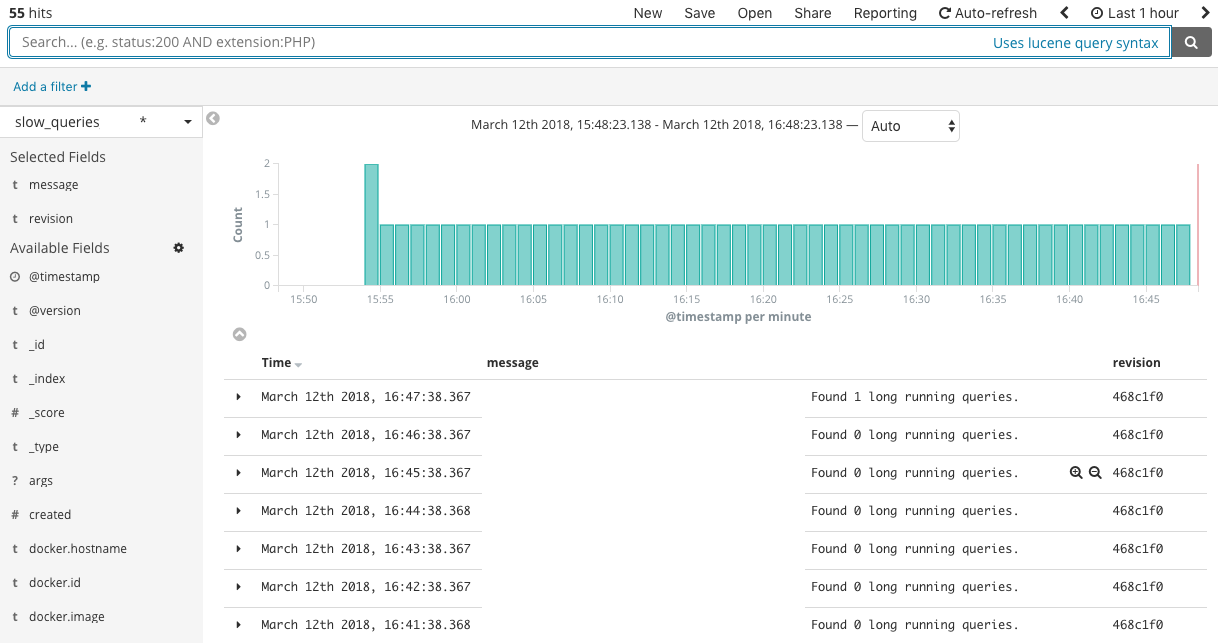Image resolution: width=1218 pixels, height=643 pixels.
Task: Open the Save menu item
Action: [x=700, y=13]
